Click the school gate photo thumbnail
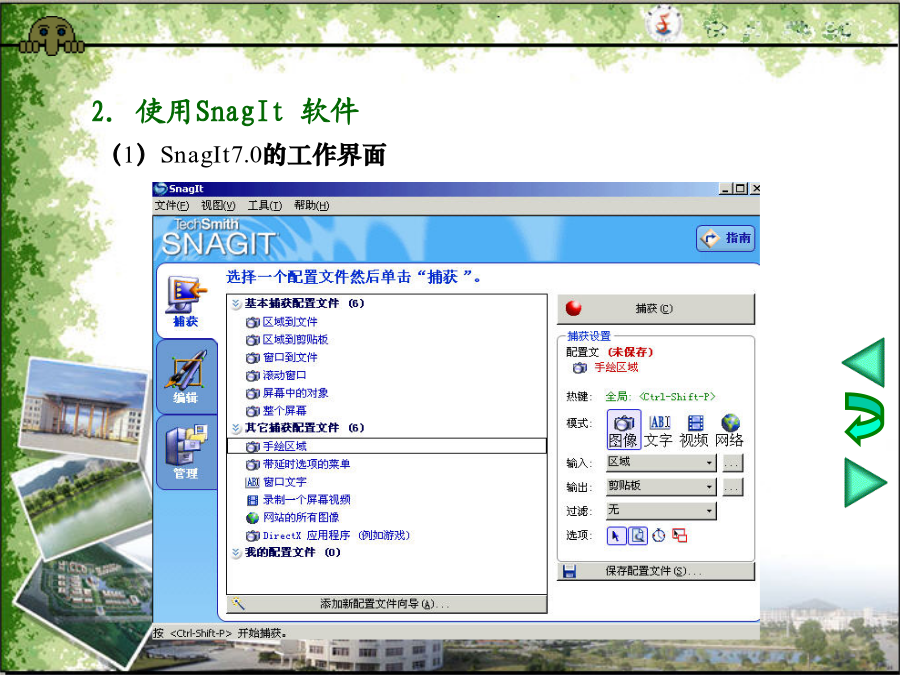Screen dimensions: 900x675 coord(82,410)
